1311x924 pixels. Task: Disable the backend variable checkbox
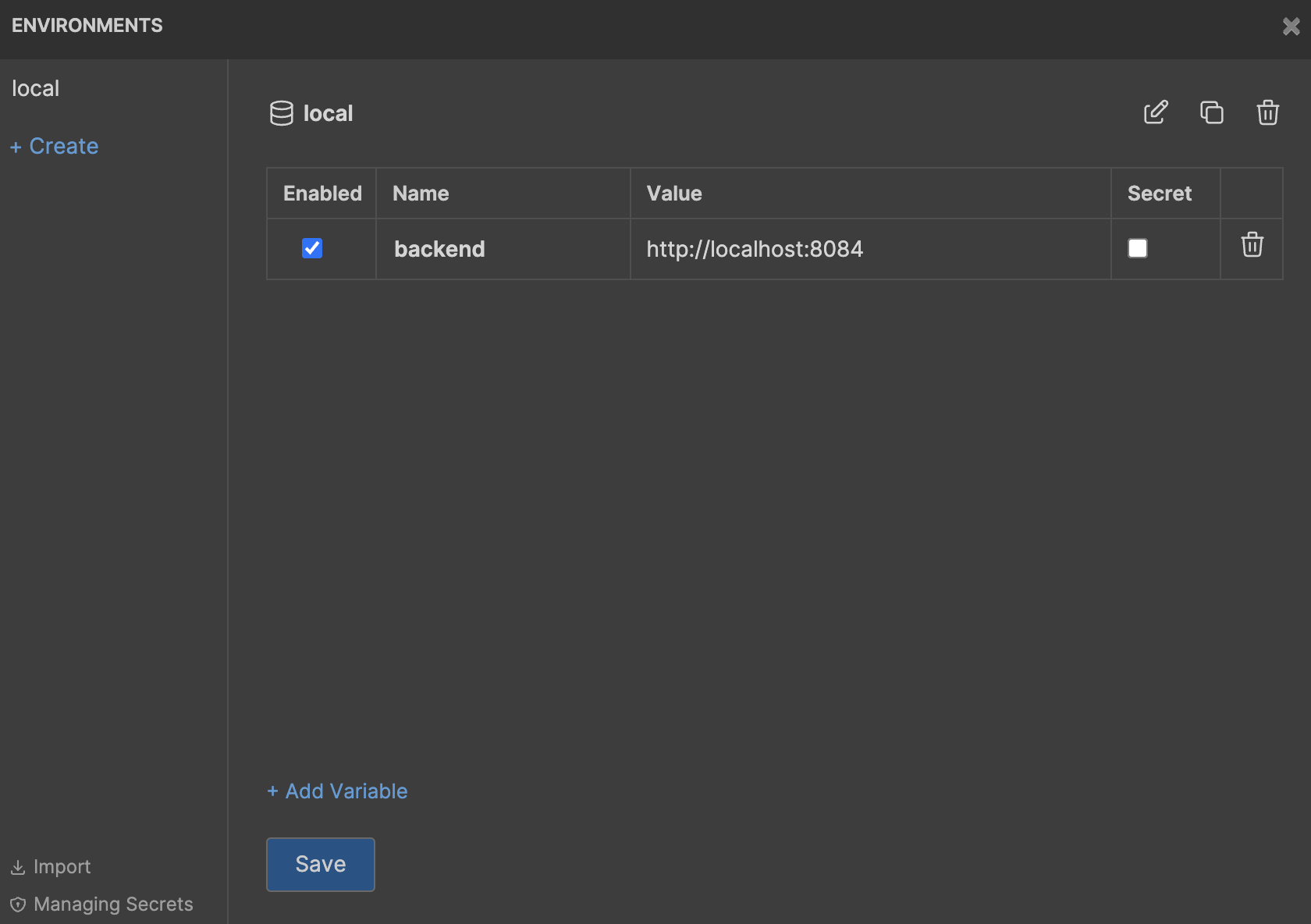[x=312, y=248]
